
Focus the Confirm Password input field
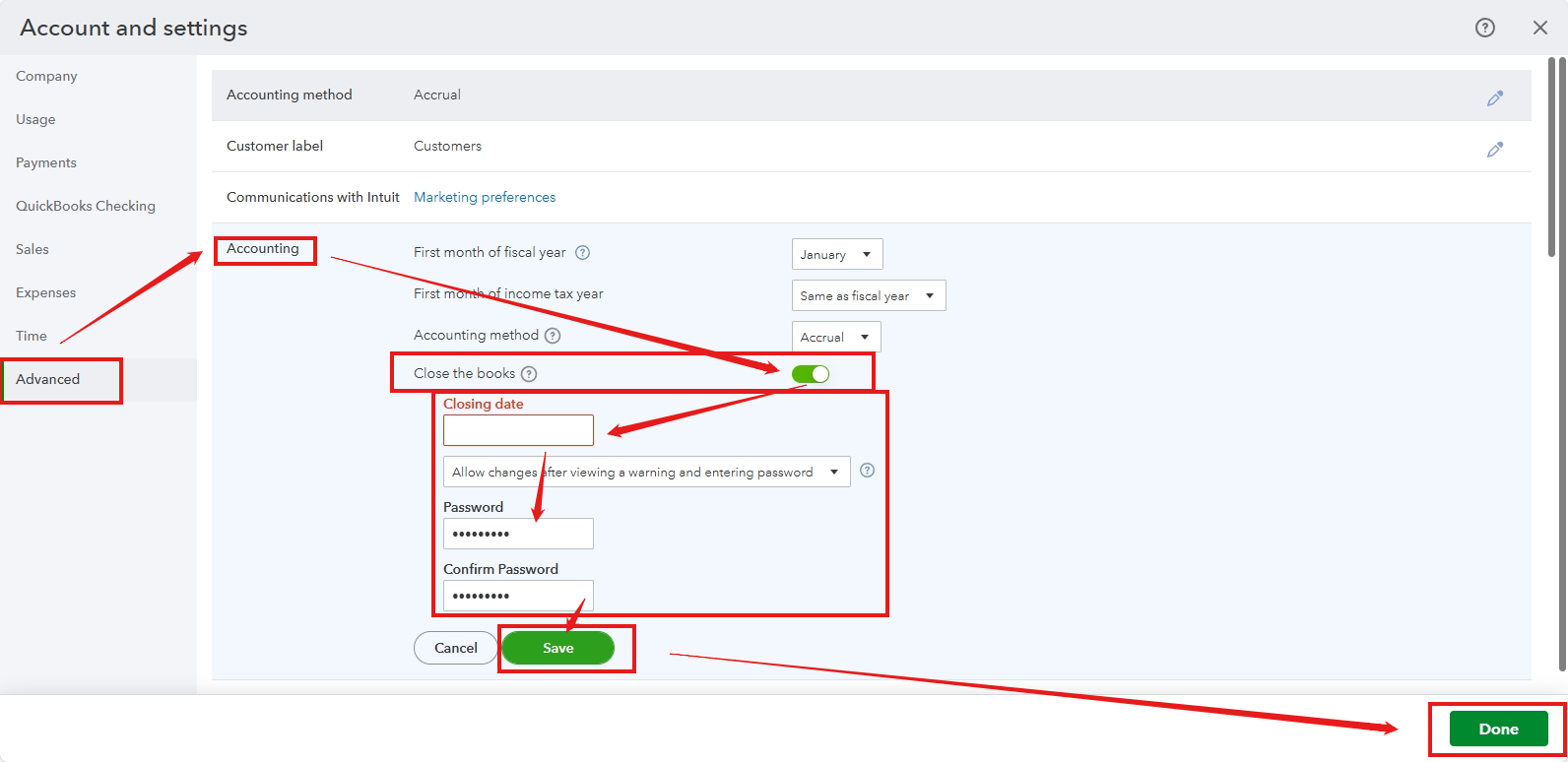click(x=518, y=596)
